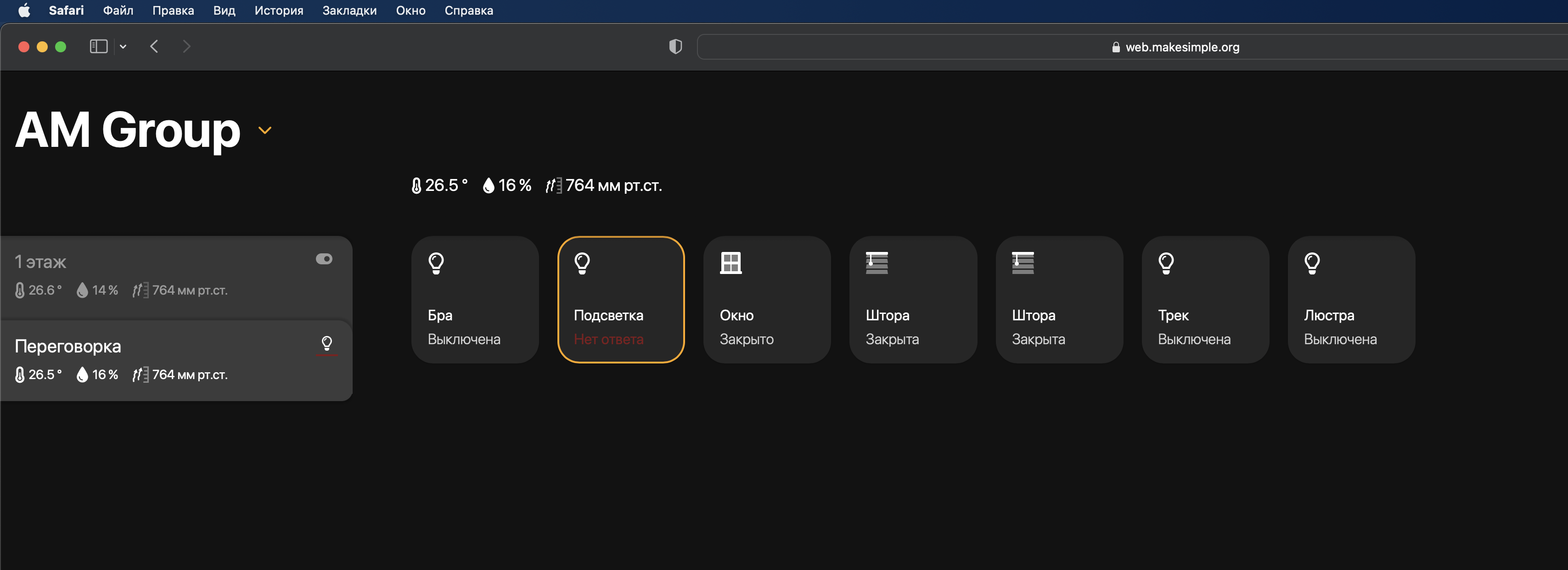Select the Переговорка room label
The image size is (1568, 570).
pos(67,346)
